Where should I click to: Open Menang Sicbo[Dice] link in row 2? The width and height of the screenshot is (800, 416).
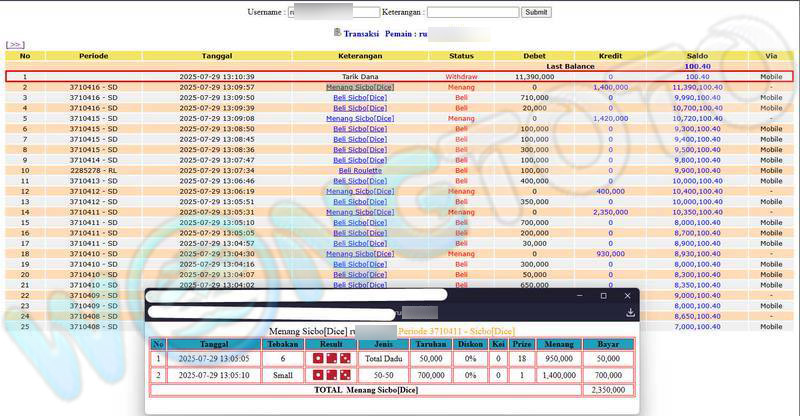coord(360,87)
